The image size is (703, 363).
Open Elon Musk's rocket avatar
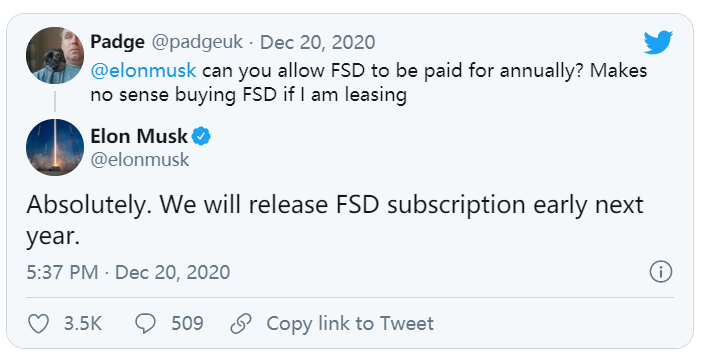(55, 147)
